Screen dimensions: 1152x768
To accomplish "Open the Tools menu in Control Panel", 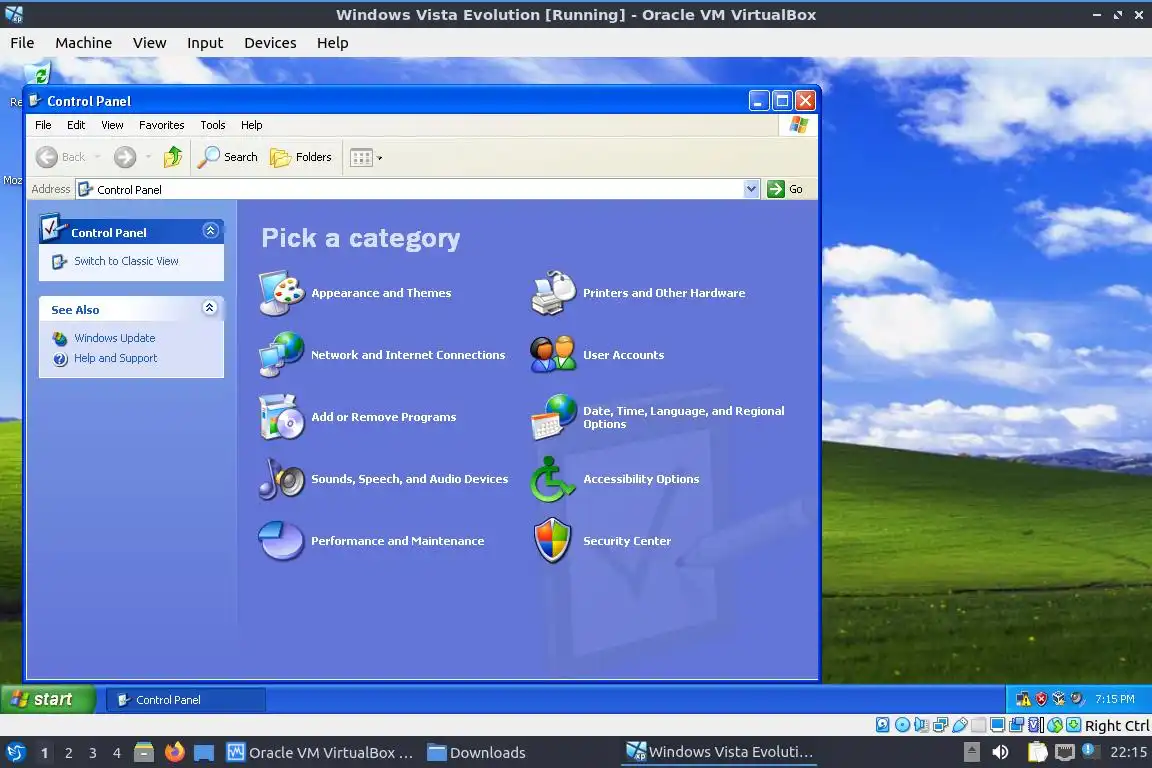I will pyautogui.click(x=213, y=125).
